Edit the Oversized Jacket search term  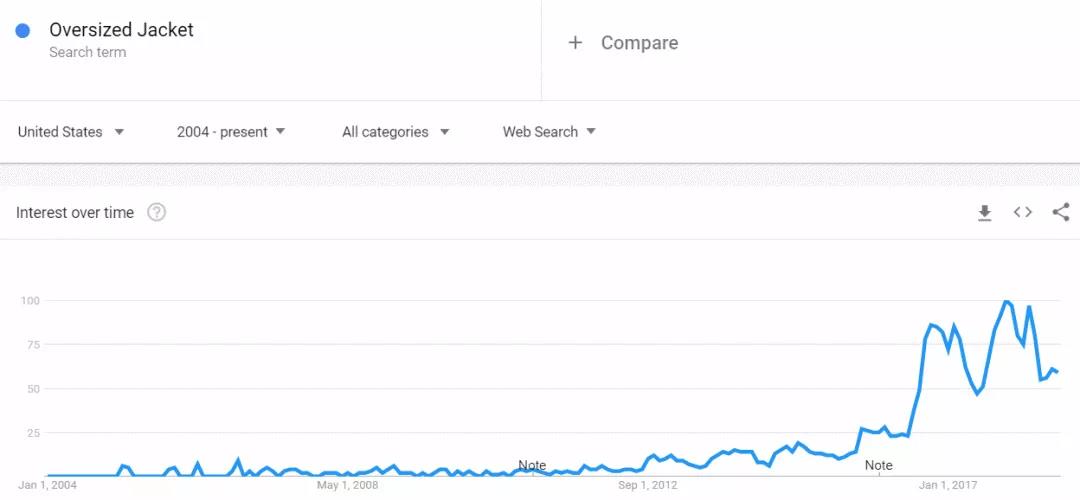click(121, 30)
